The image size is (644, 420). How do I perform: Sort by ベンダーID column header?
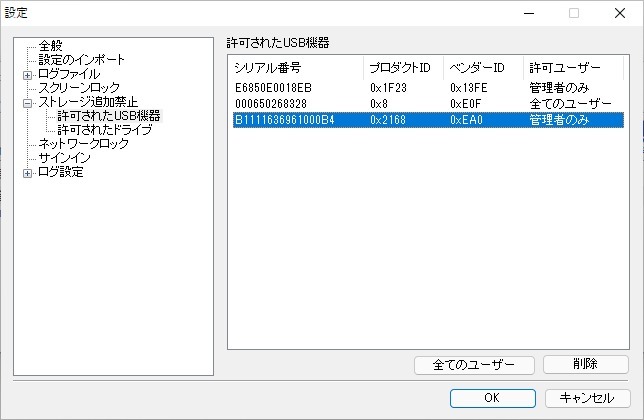tap(483, 68)
